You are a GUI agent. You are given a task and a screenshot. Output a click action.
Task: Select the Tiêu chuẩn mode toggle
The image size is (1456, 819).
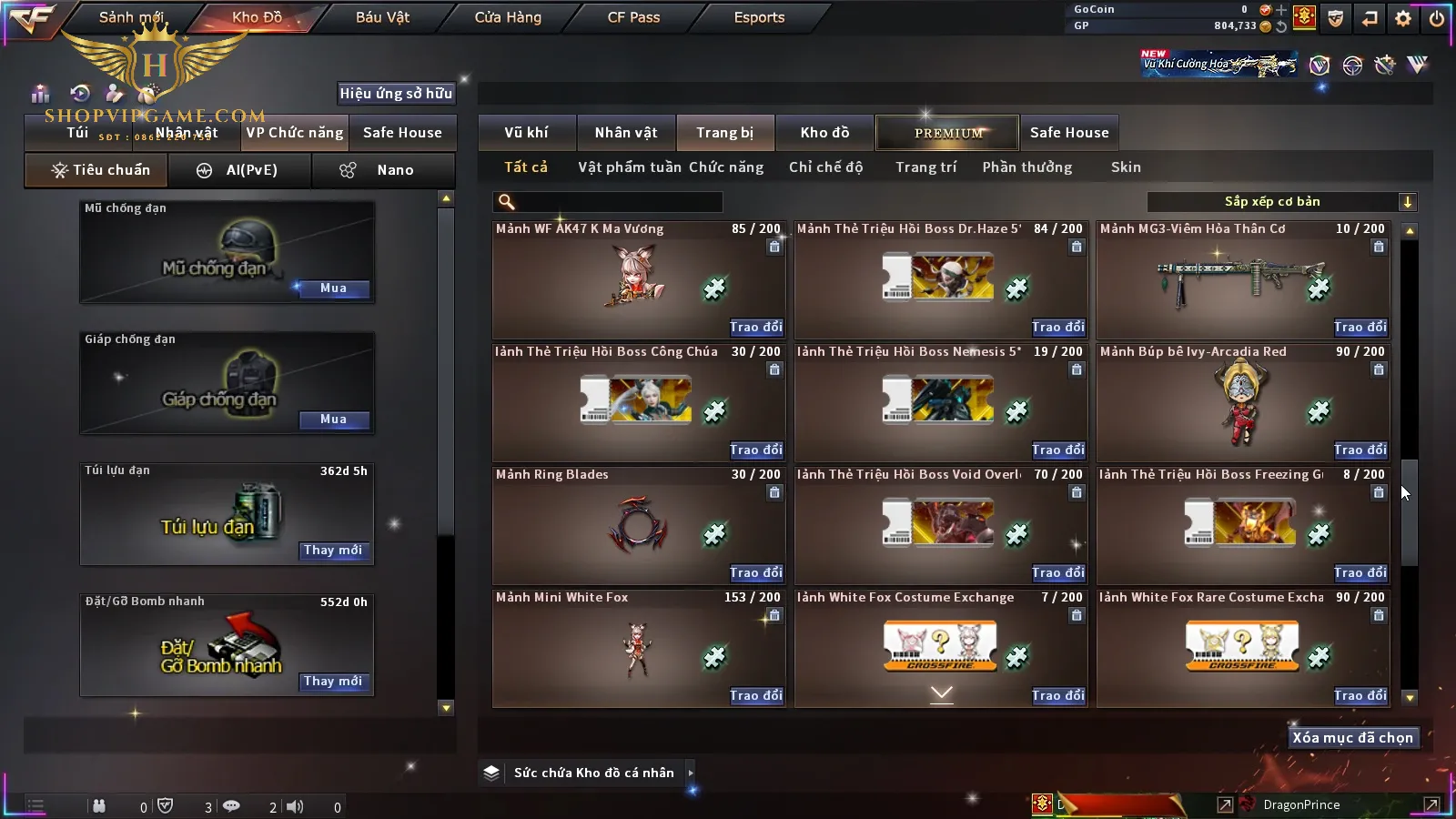96,170
